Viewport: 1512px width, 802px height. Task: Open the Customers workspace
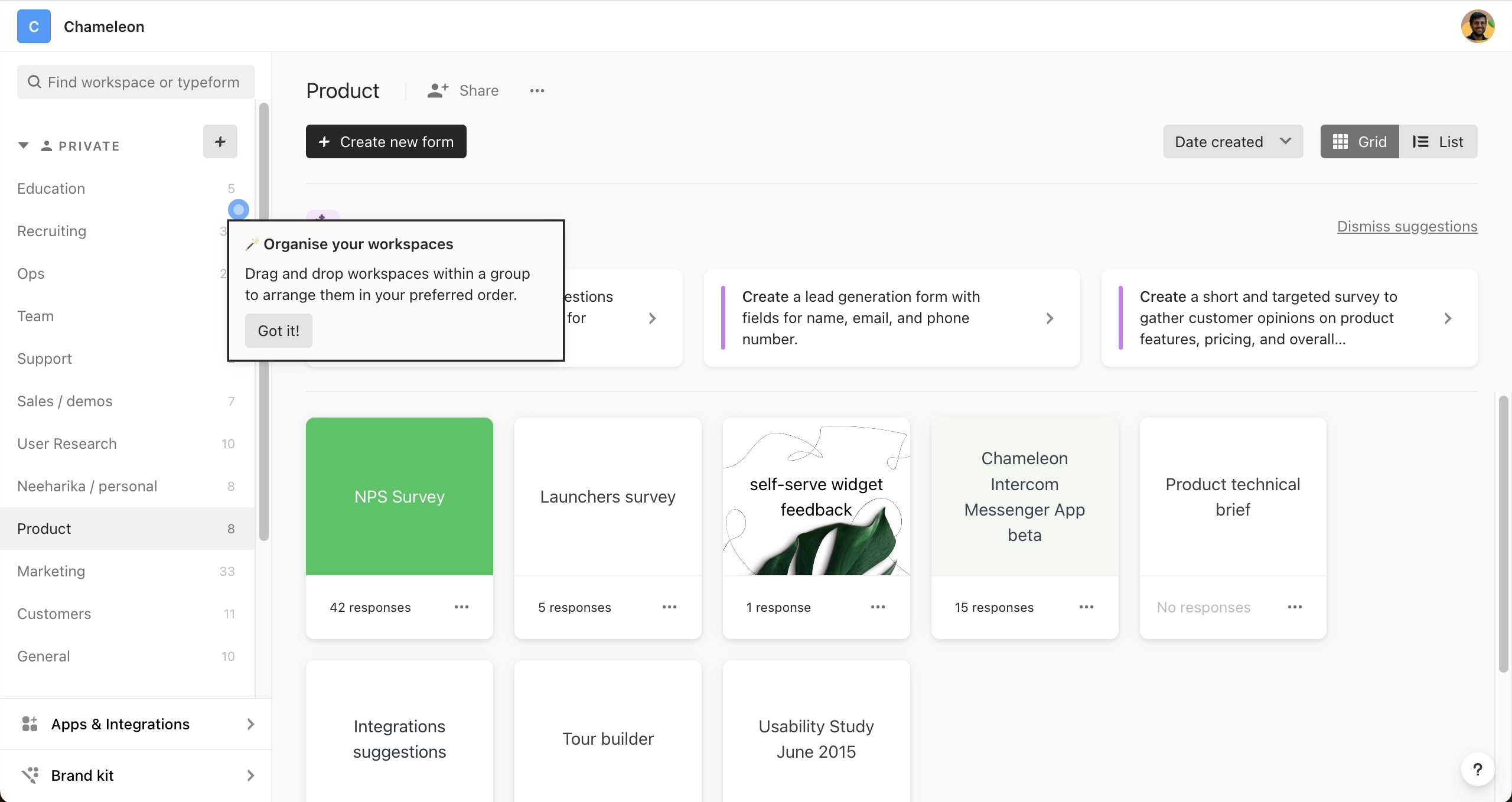coord(127,614)
